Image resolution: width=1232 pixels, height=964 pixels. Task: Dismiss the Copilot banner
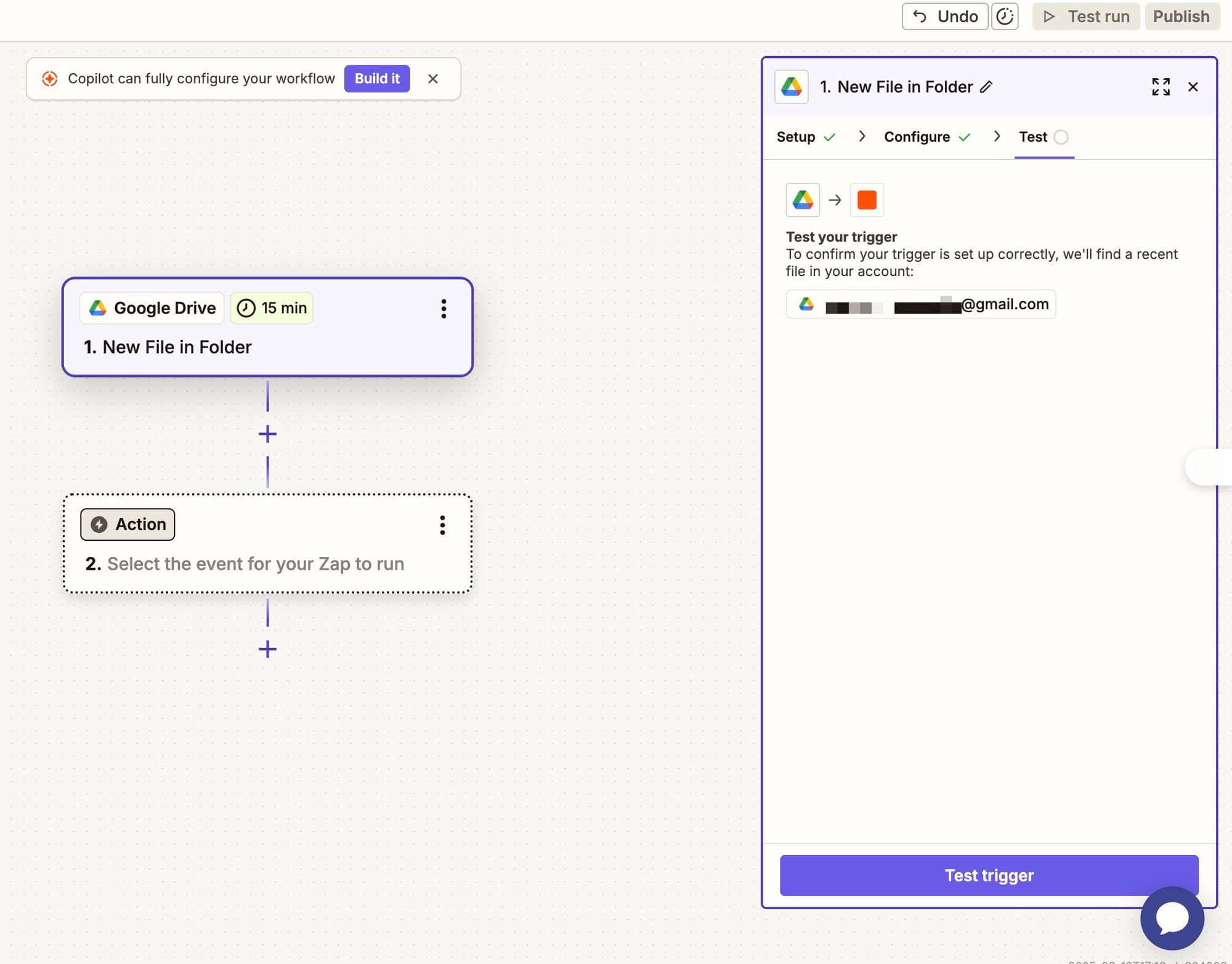coord(433,79)
